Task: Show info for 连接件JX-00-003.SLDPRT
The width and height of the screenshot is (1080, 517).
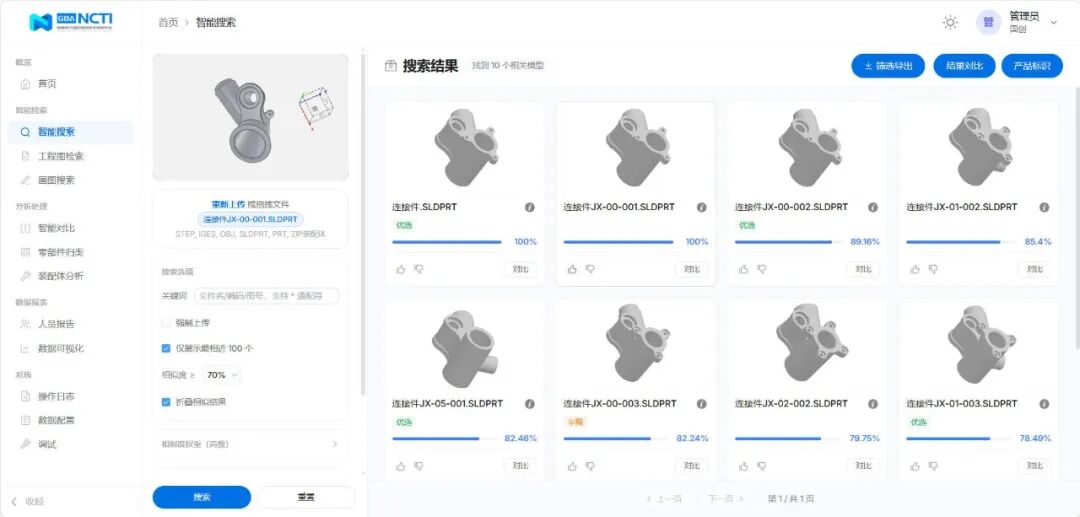Action: coord(701,404)
